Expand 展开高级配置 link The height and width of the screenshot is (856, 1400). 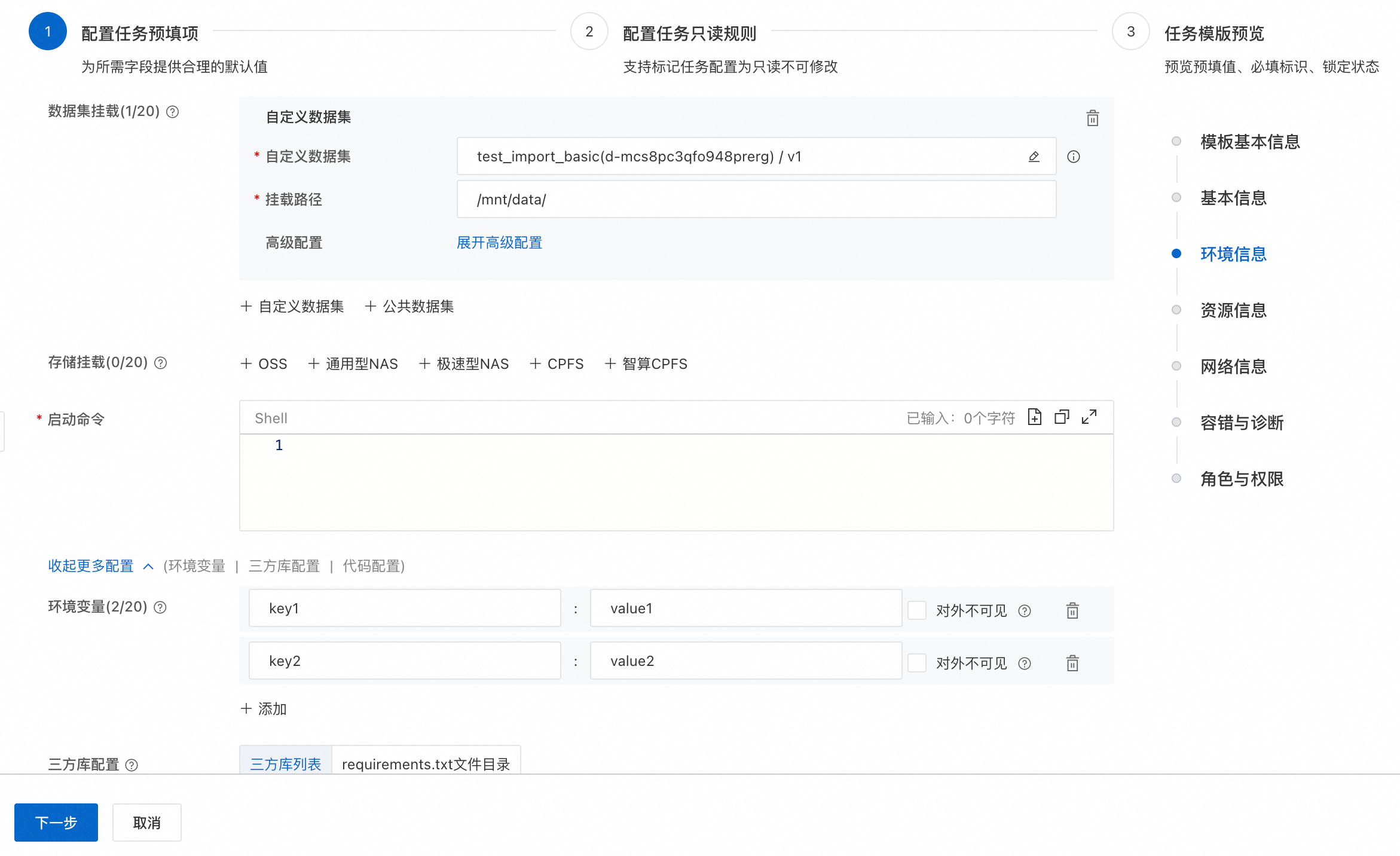coord(499,243)
